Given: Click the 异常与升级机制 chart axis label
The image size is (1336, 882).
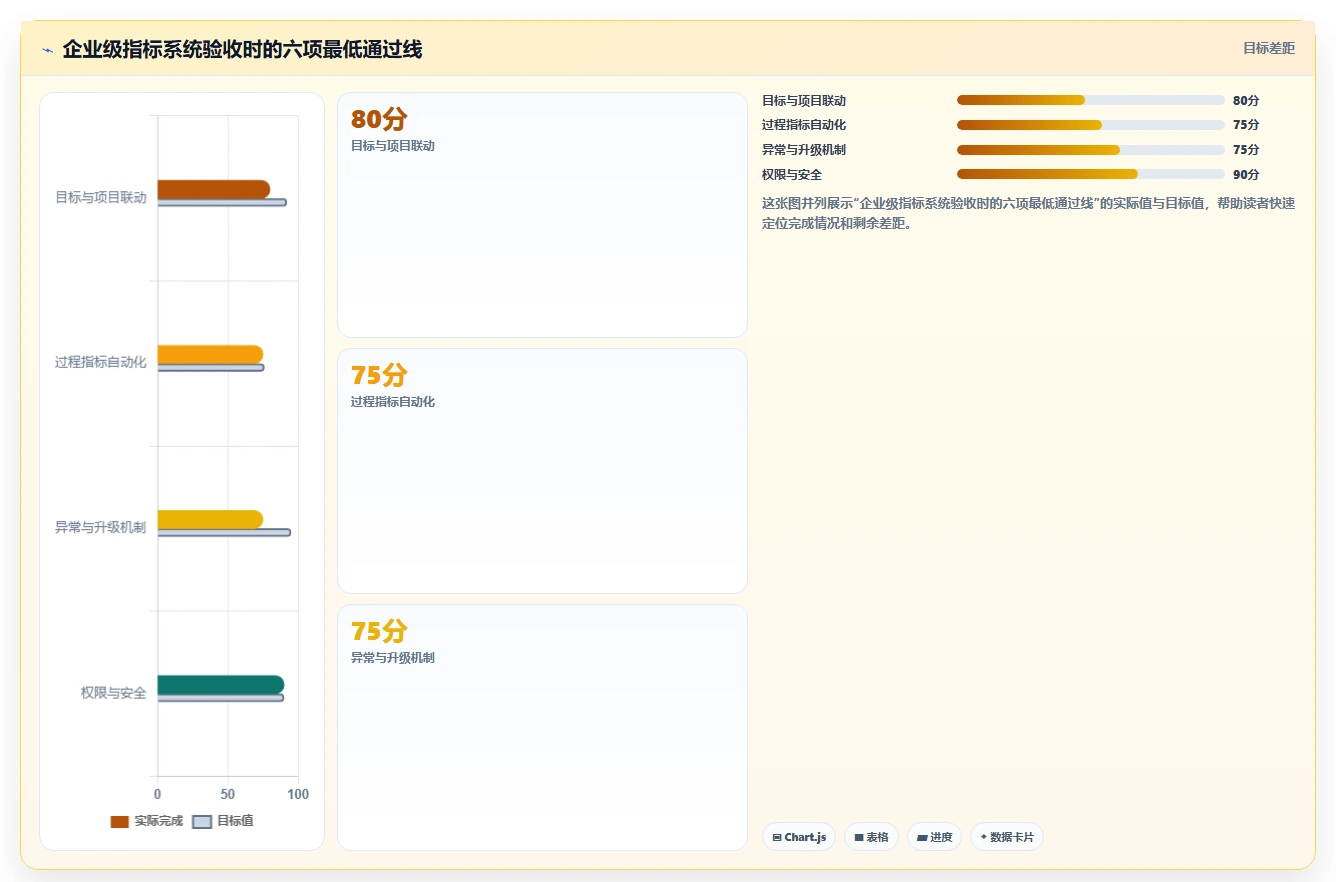Looking at the screenshot, I should click(x=101, y=528).
